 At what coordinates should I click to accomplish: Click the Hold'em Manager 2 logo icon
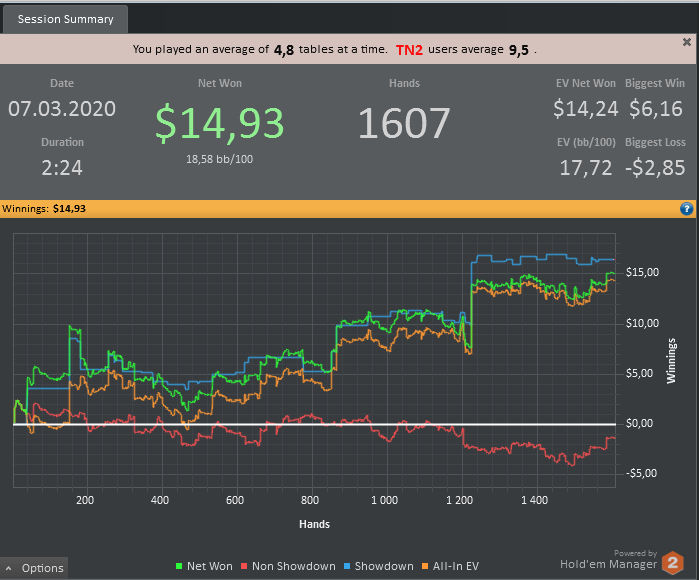(x=673, y=562)
